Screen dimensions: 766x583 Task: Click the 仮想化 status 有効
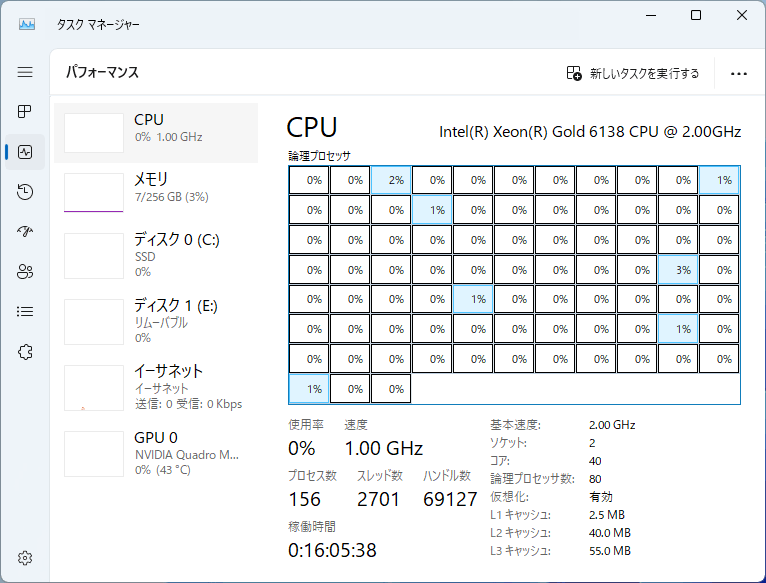click(x=600, y=497)
